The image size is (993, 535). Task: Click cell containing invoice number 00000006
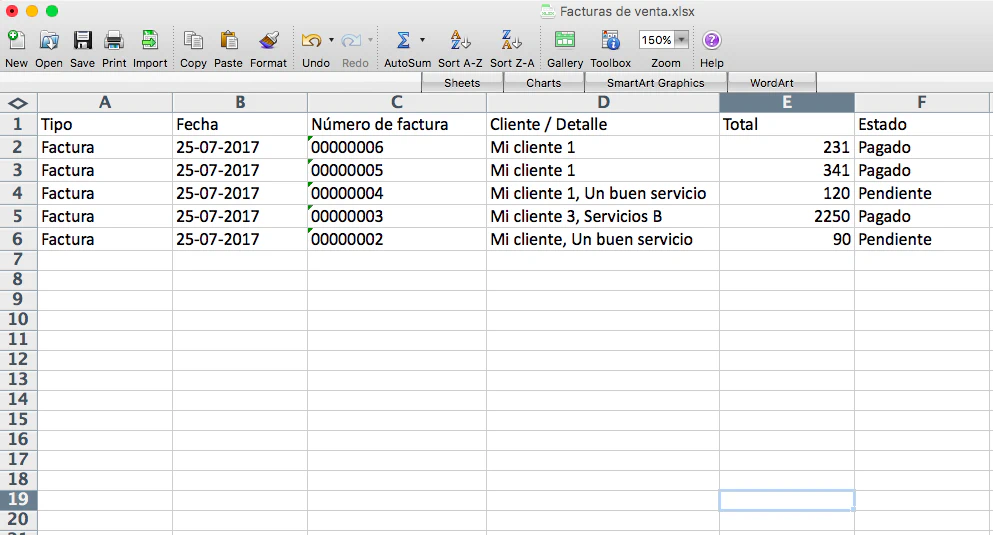[x=396, y=148]
